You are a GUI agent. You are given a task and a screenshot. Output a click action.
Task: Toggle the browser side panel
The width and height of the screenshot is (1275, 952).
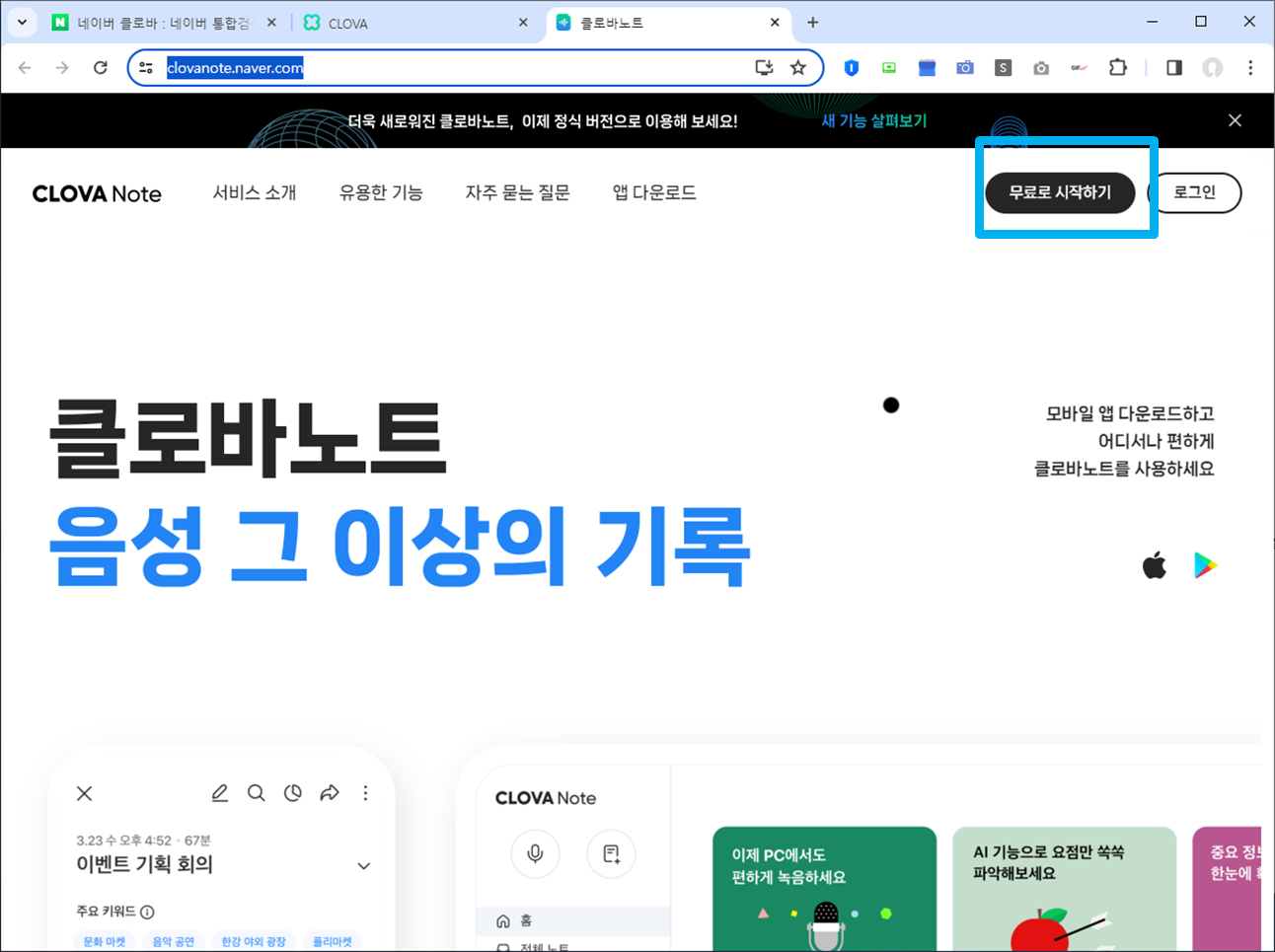point(1173,68)
